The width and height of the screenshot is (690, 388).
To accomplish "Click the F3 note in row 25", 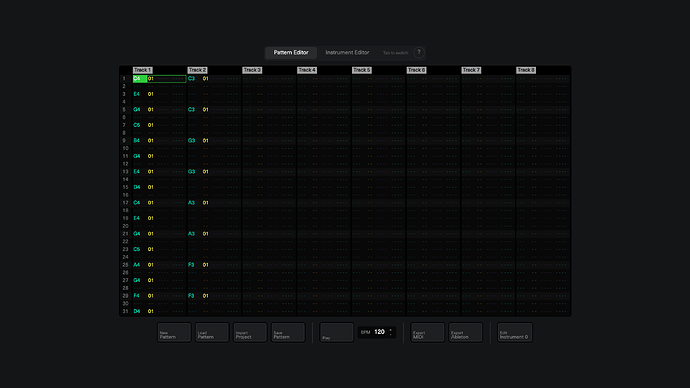I will point(191,265).
